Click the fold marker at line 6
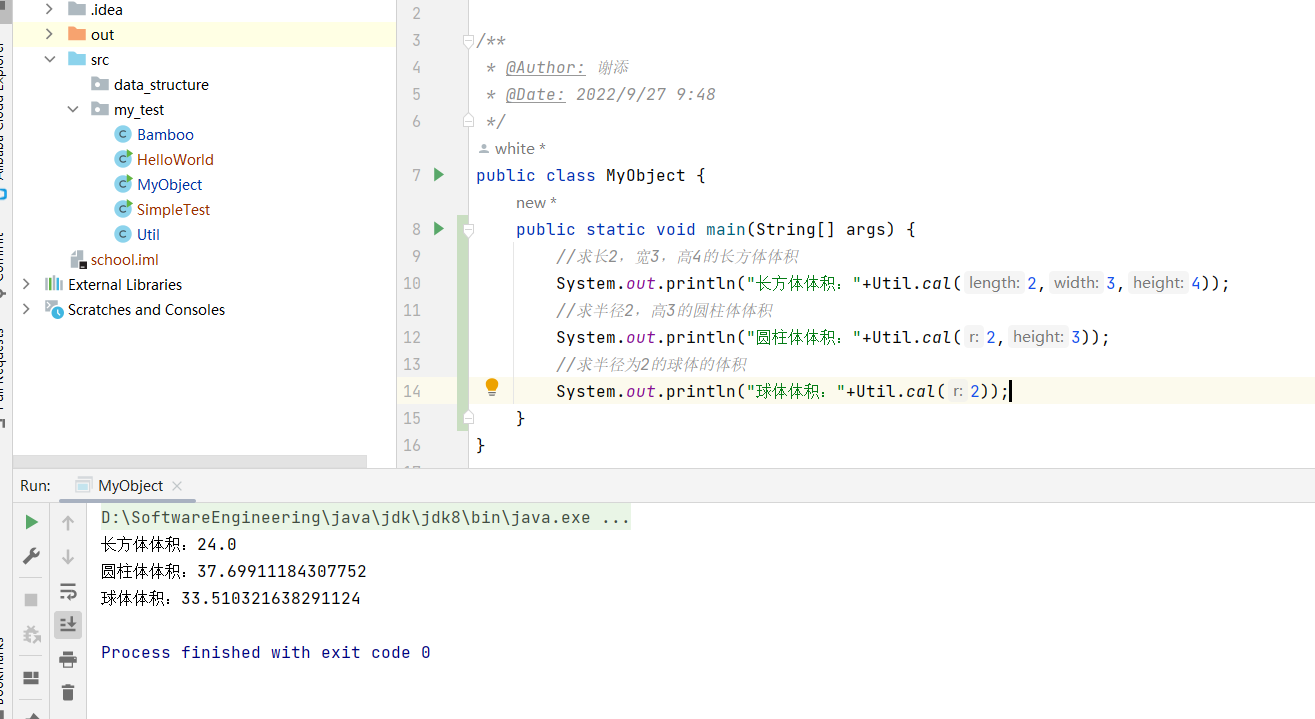The image size is (1315, 719). tap(468, 121)
